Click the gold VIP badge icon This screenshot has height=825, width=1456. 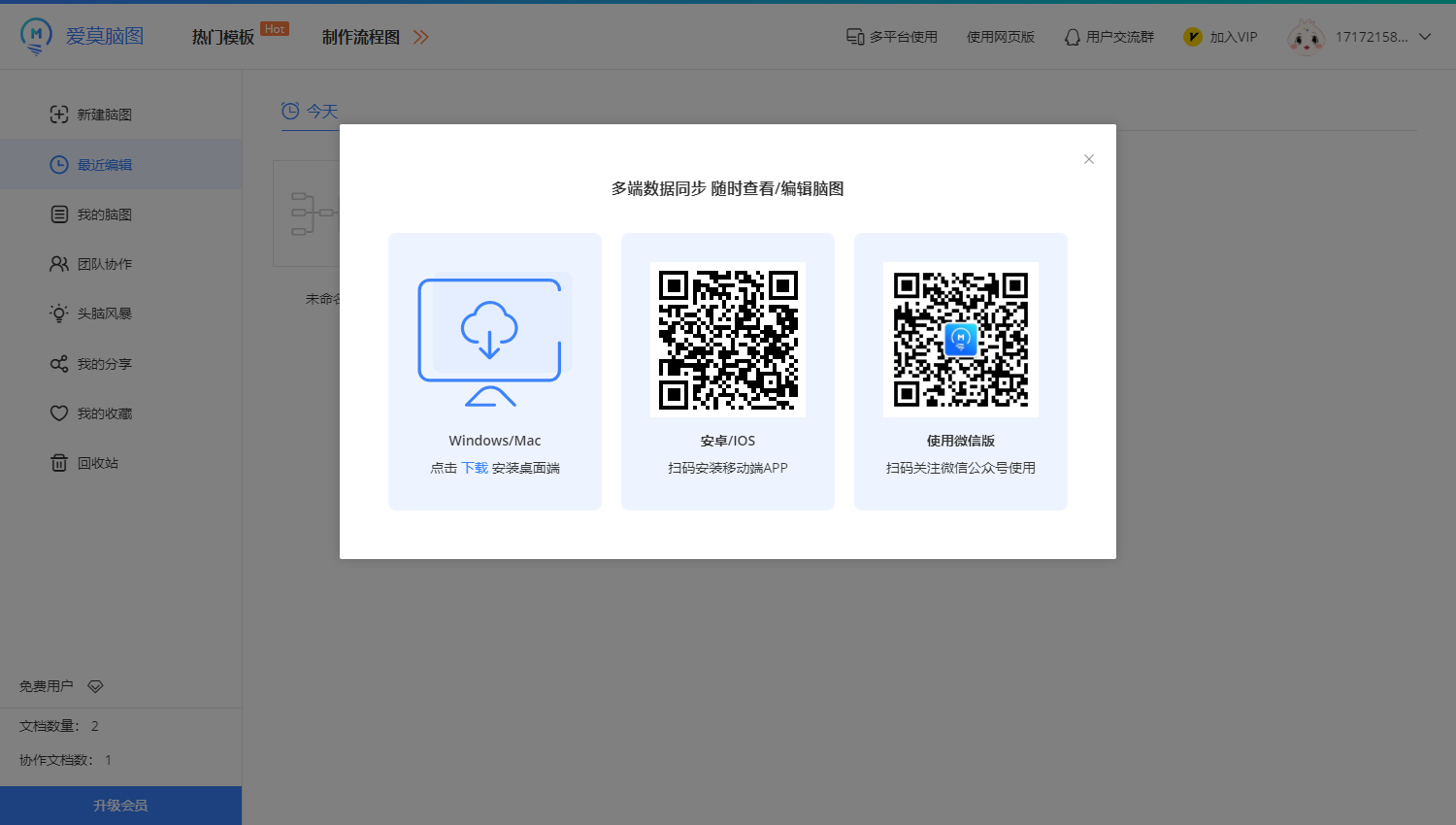1193,37
